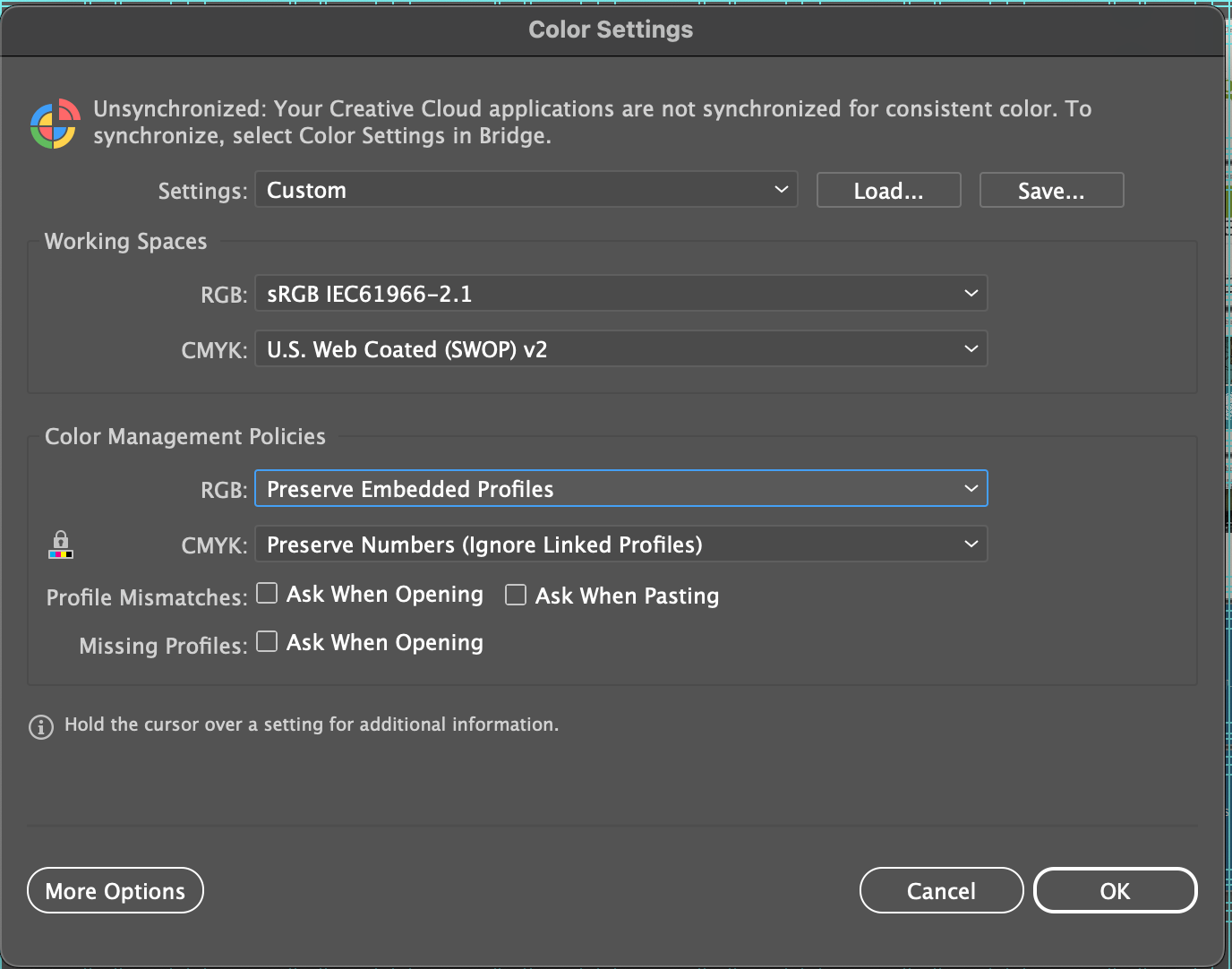Check the Ask When Pasting checkbox
This screenshot has width=1232, height=969.
click(x=516, y=595)
